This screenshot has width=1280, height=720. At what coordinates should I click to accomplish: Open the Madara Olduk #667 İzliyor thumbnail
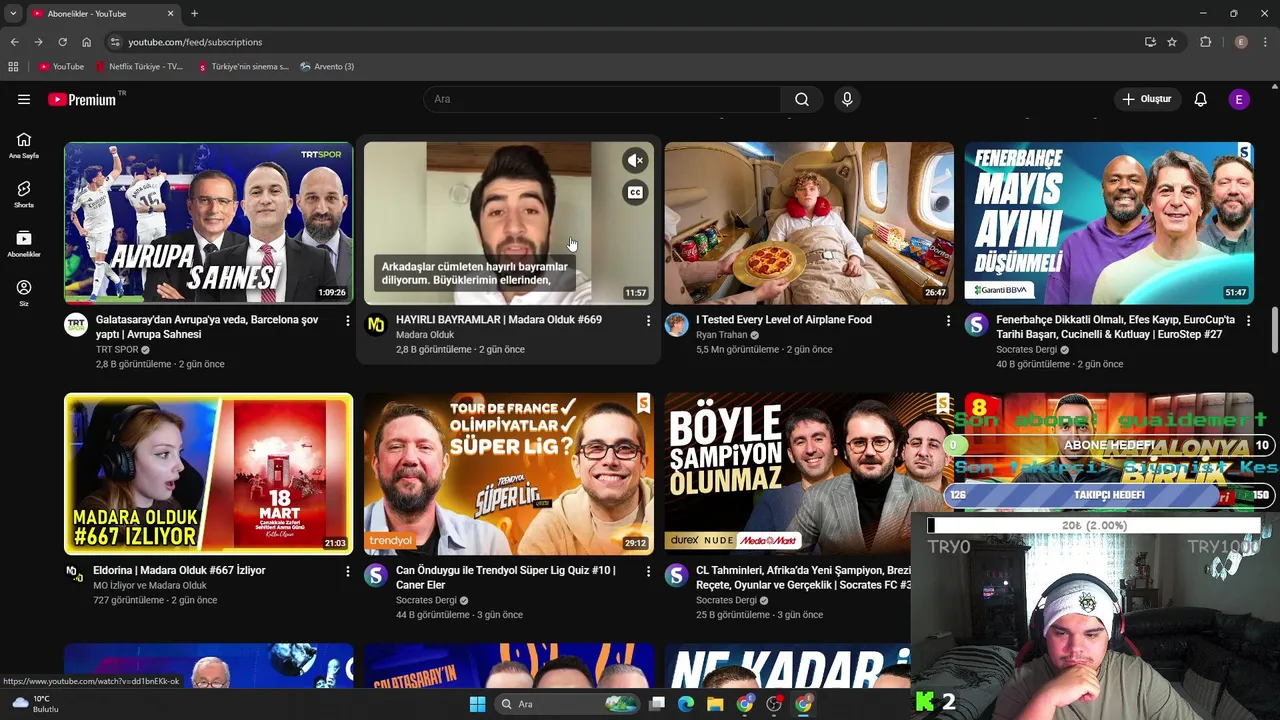click(208, 474)
